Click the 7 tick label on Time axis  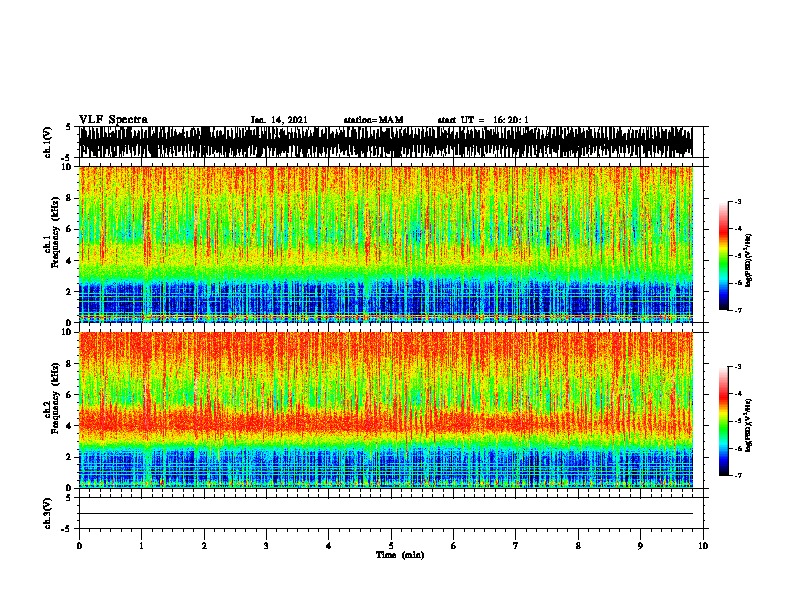point(516,546)
